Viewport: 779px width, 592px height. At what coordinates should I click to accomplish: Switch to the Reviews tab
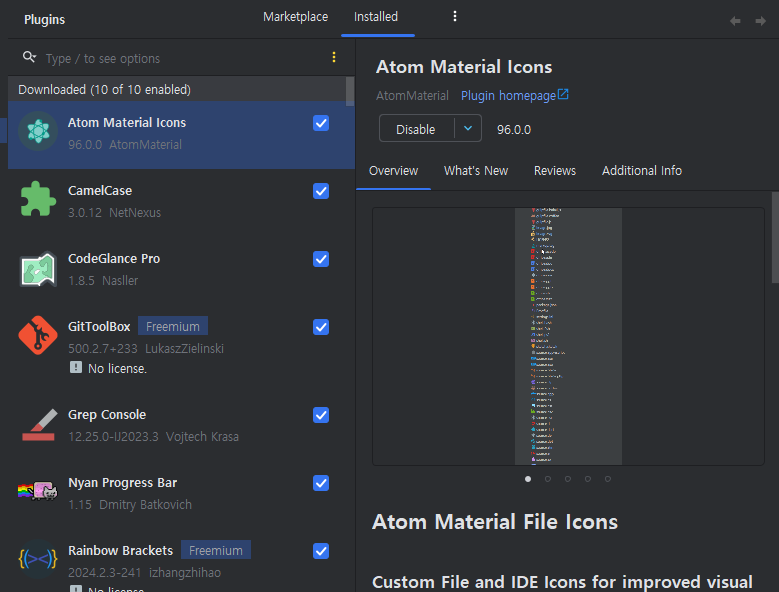554,171
